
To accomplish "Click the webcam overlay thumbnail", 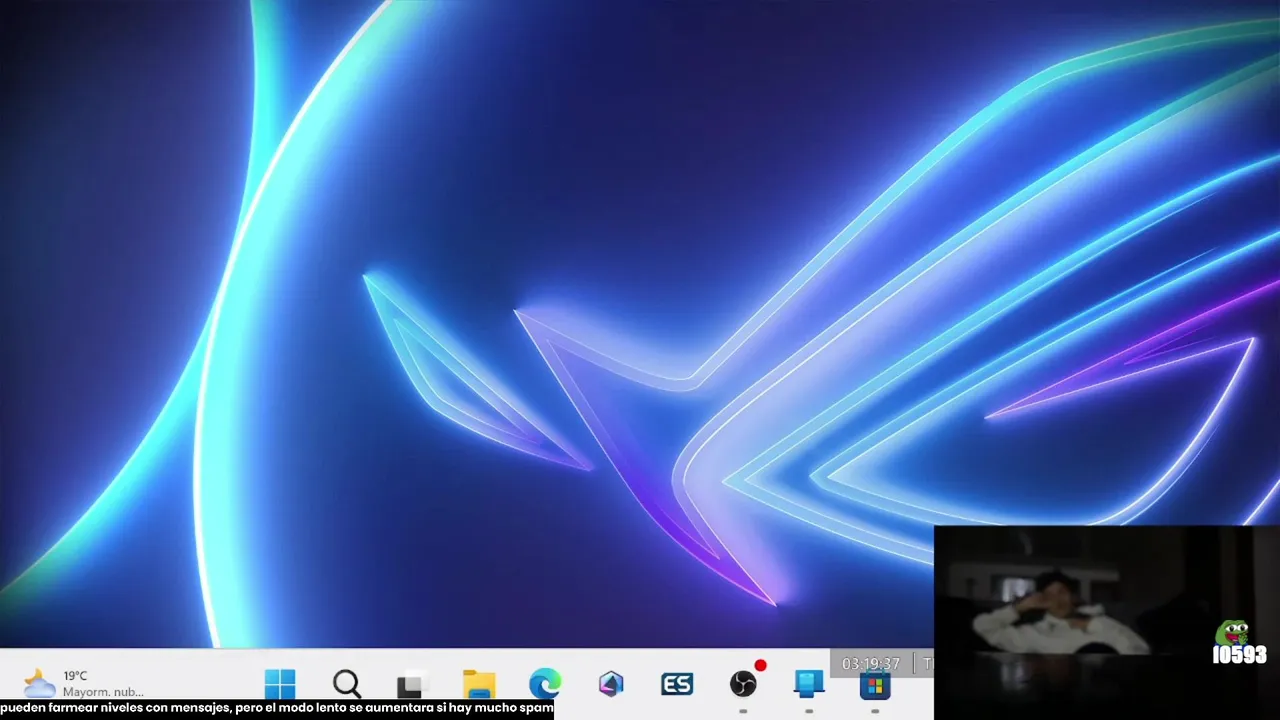I will point(1107,622).
